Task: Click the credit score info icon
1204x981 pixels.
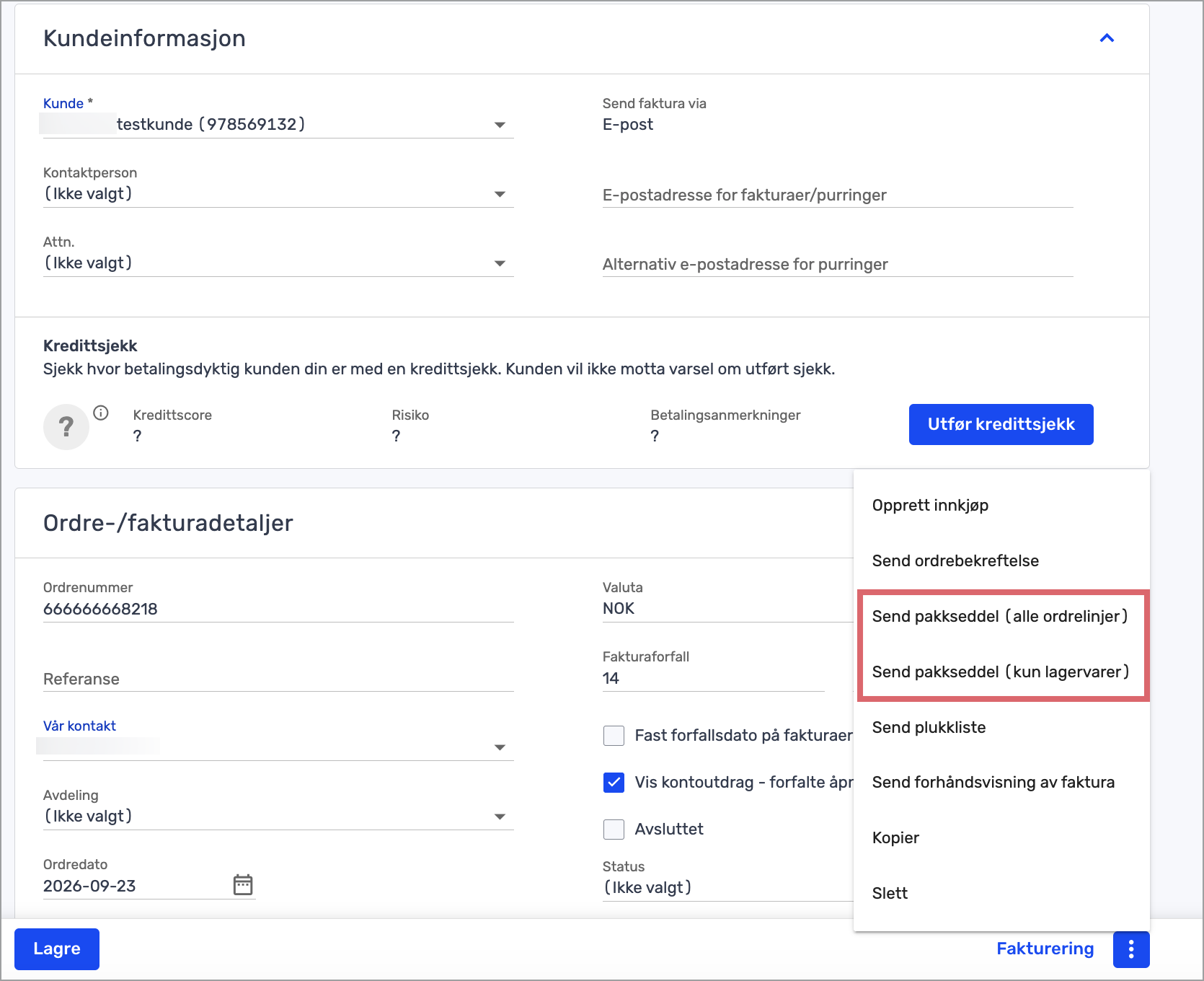Action: coord(101,413)
